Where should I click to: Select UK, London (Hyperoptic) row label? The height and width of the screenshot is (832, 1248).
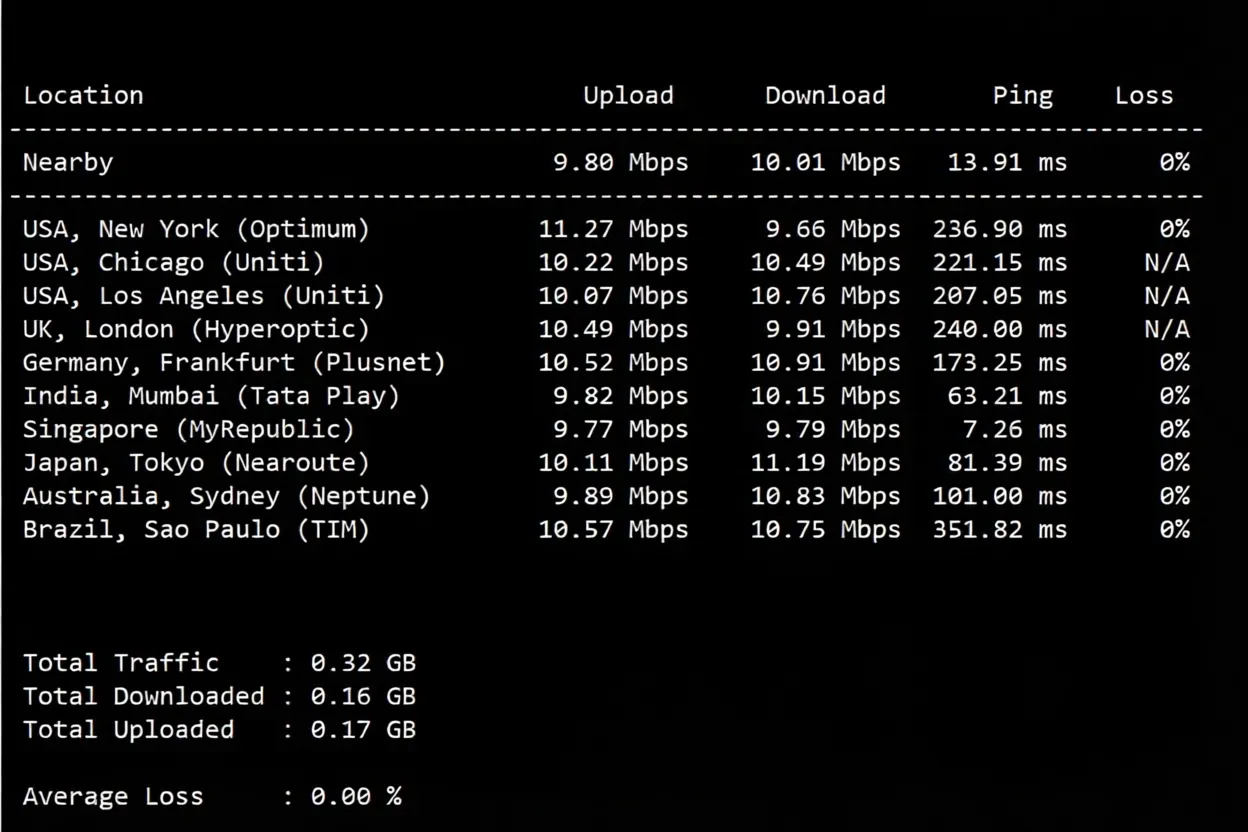click(196, 330)
